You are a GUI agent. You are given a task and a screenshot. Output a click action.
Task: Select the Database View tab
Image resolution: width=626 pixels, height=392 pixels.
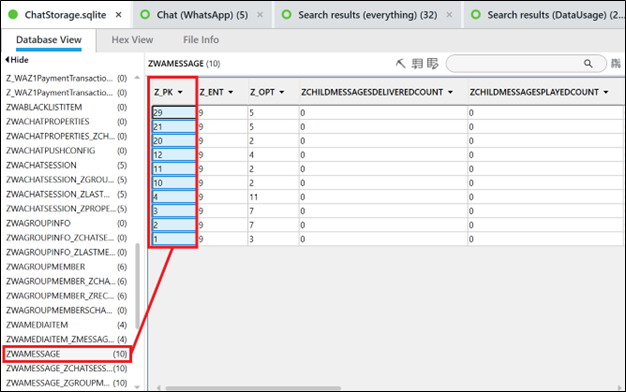49,40
